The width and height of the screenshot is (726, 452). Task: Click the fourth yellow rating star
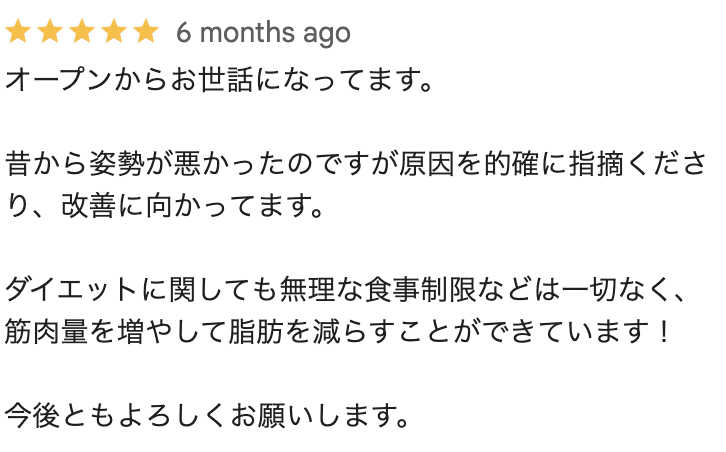[x=114, y=31]
